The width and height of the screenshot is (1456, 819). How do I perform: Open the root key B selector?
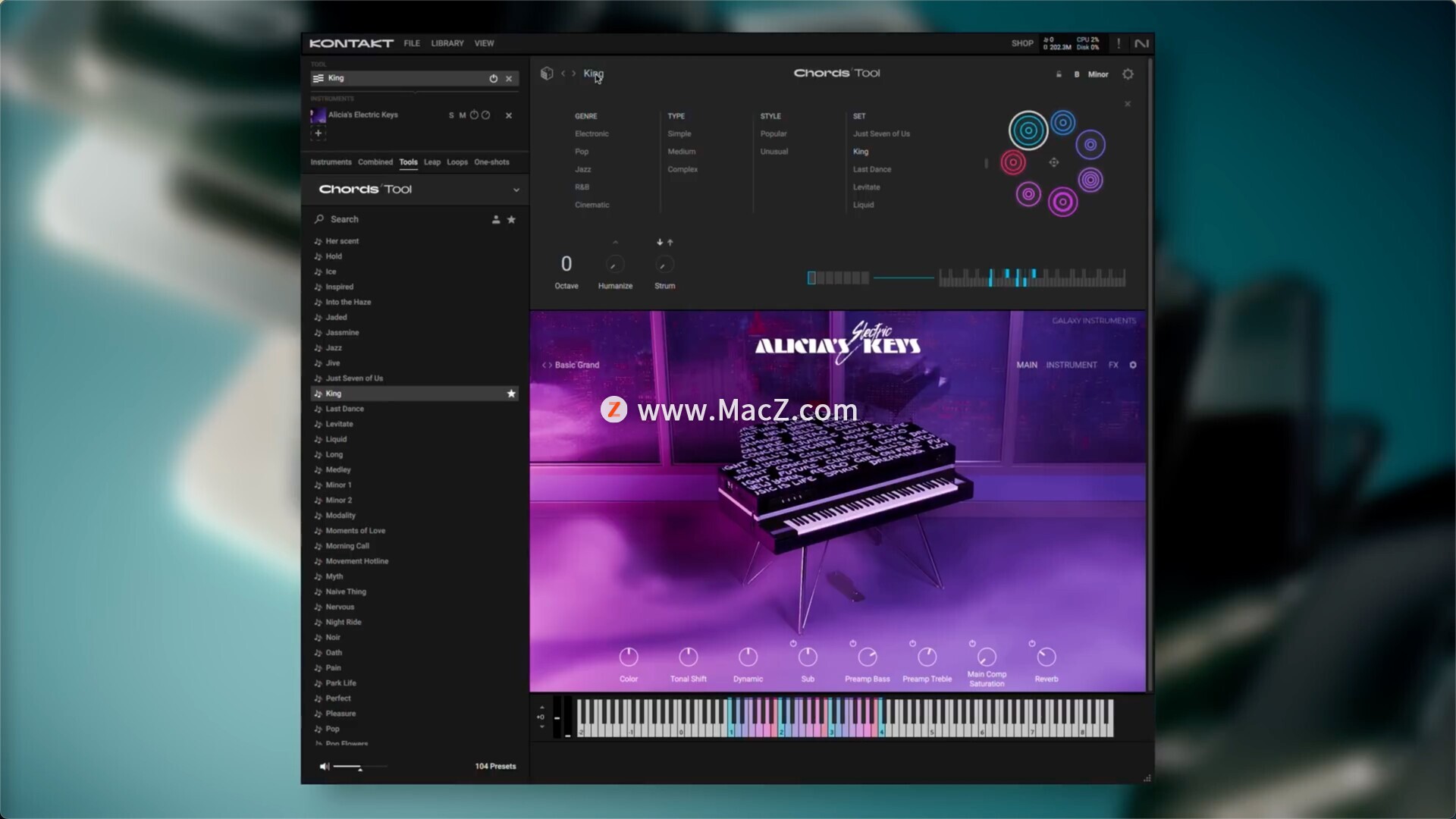[1077, 74]
